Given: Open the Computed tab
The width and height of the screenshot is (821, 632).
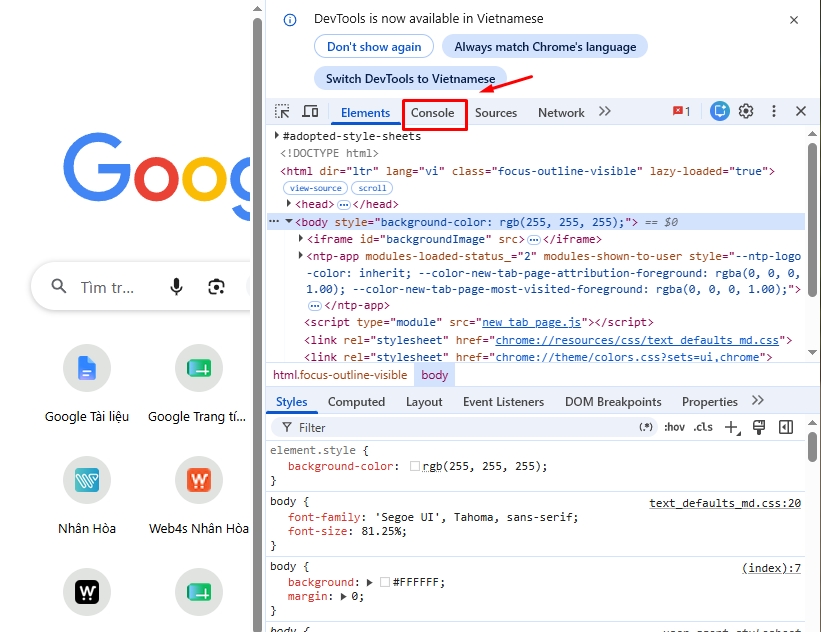Looking at the screenshot, I should [x=356, y=402].
